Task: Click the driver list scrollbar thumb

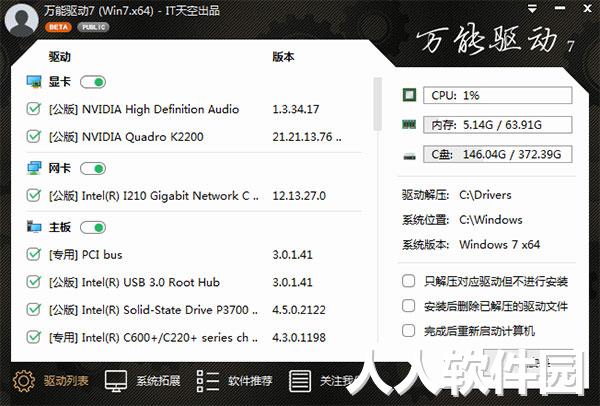Action: coord(378,104)
